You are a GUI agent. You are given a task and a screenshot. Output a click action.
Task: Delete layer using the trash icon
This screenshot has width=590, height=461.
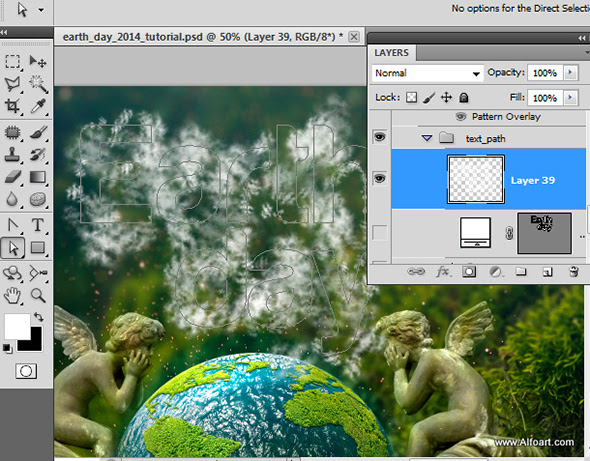(573, 271)
